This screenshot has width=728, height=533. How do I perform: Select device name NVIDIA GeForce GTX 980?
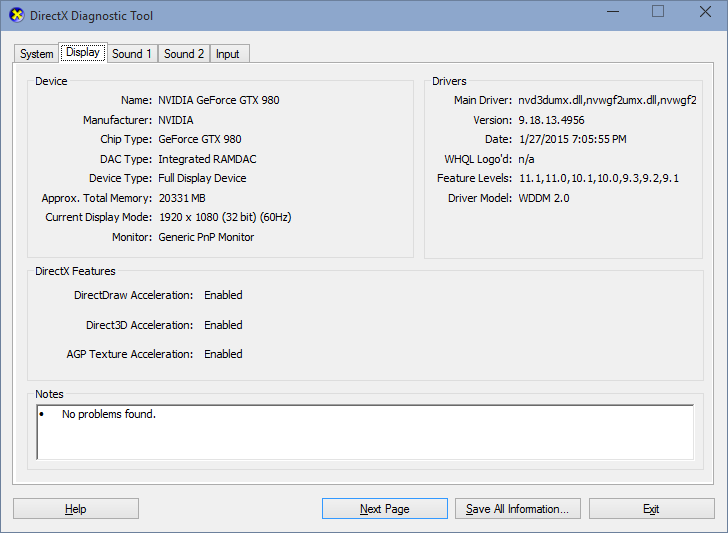[x=219, y=100]
